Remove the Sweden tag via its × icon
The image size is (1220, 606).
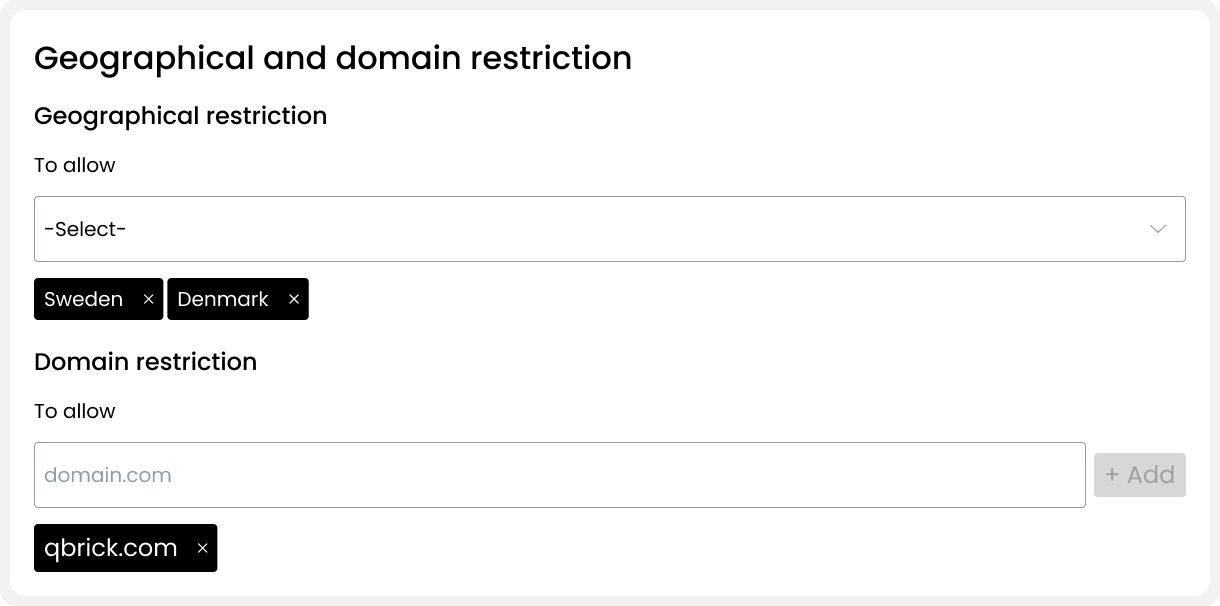pyautogui.click(x=148, y=299)
